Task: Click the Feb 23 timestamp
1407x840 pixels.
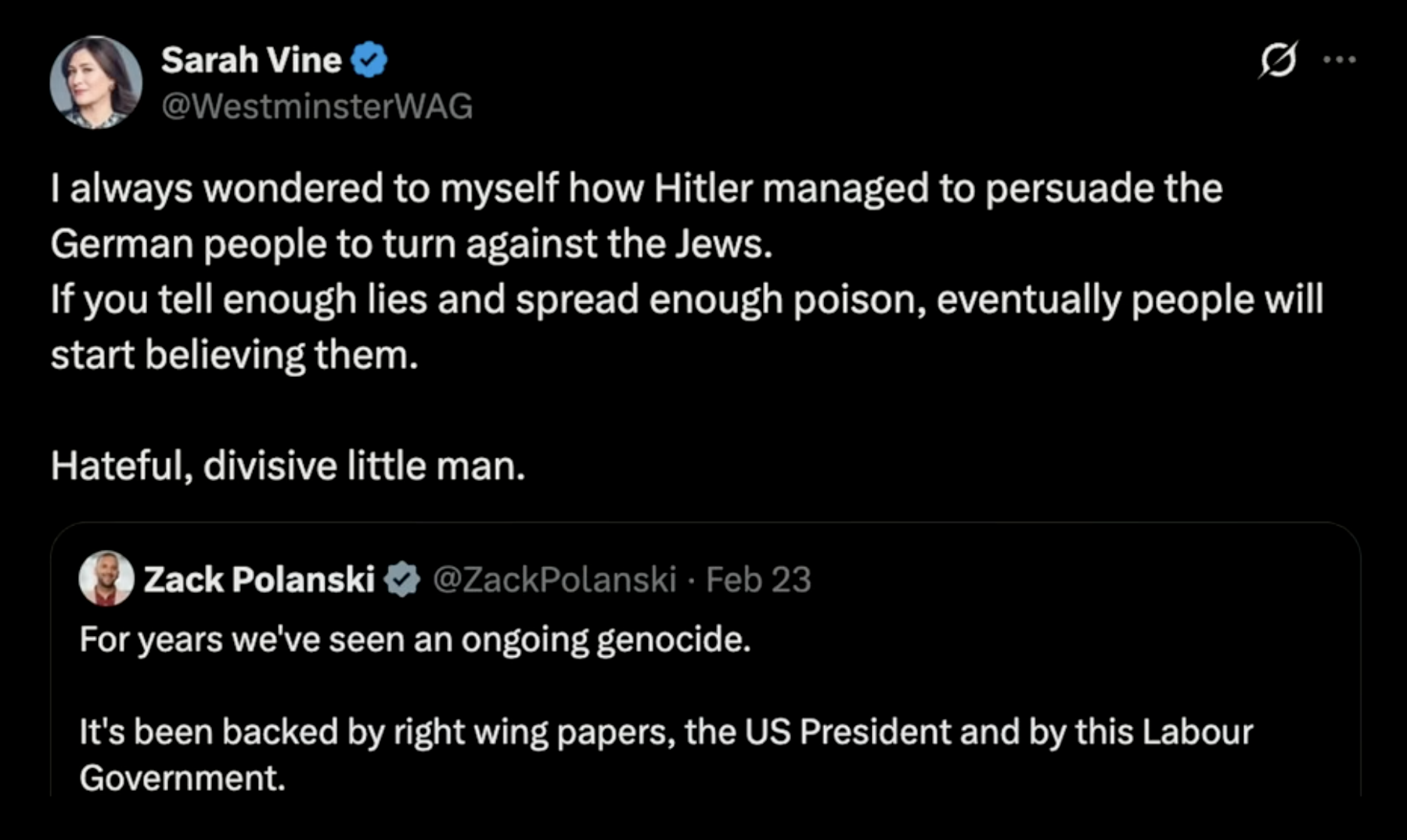Action: (x=758, y=580)
